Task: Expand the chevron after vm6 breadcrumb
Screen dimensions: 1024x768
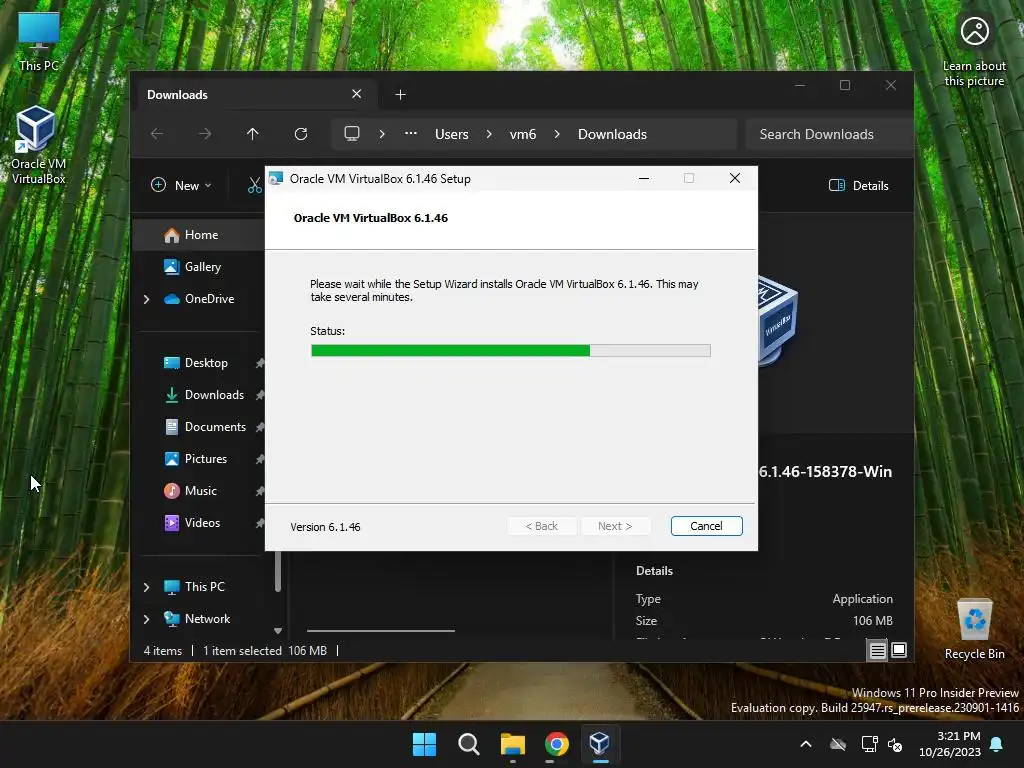Action: coord(557,134)
